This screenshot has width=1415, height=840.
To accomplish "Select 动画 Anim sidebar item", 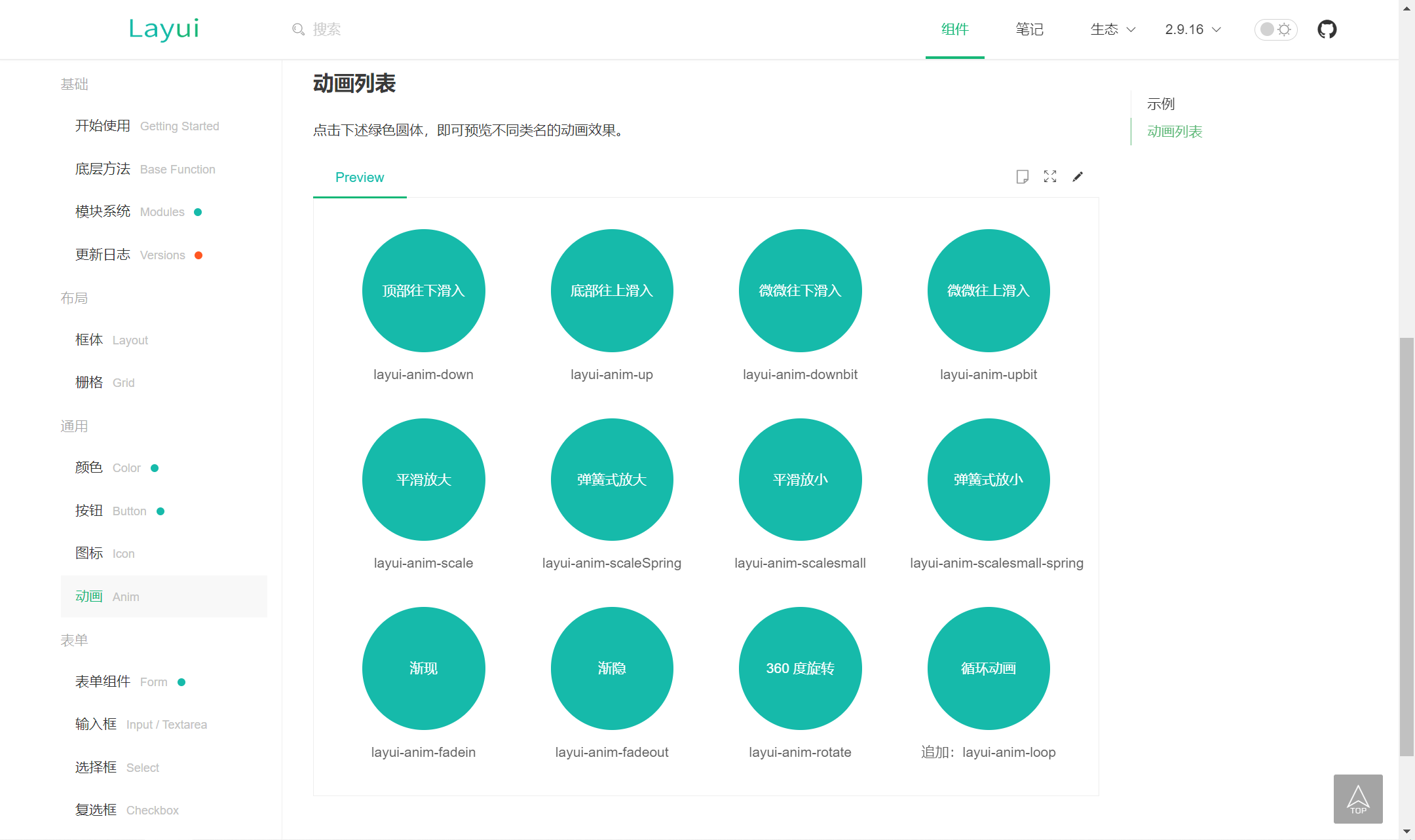I will (164, 596).
